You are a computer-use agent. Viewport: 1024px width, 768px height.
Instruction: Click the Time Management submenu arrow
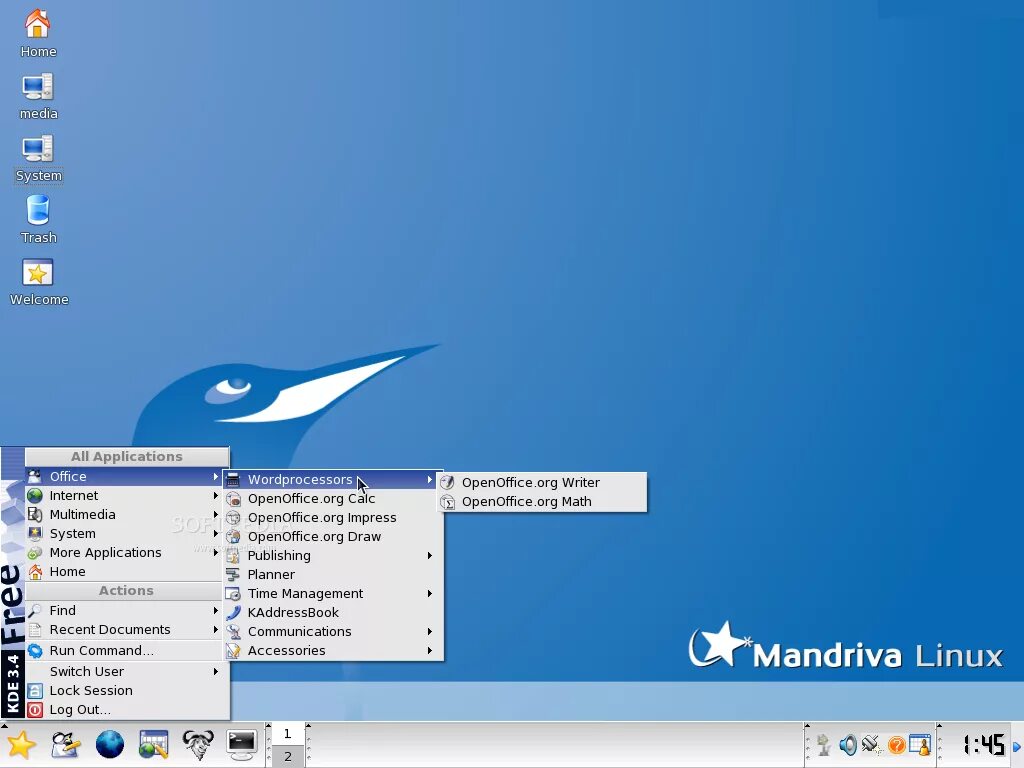(x=430, y=593)
